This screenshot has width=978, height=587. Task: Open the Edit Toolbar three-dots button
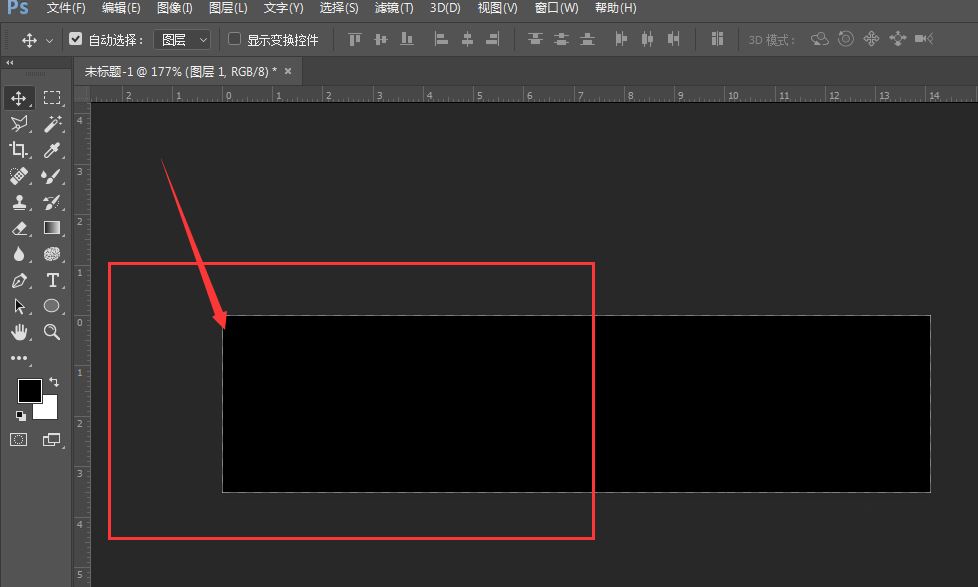[19, 358]
